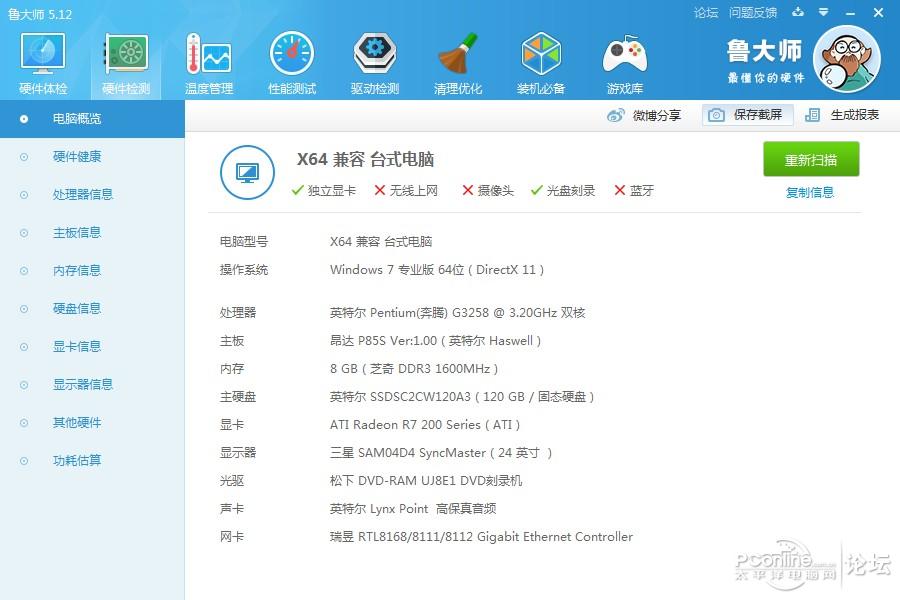Click the 鲁大师 5.12 title text
The height and width of the screenshot is (600, 900).
[x=40, y=14]
